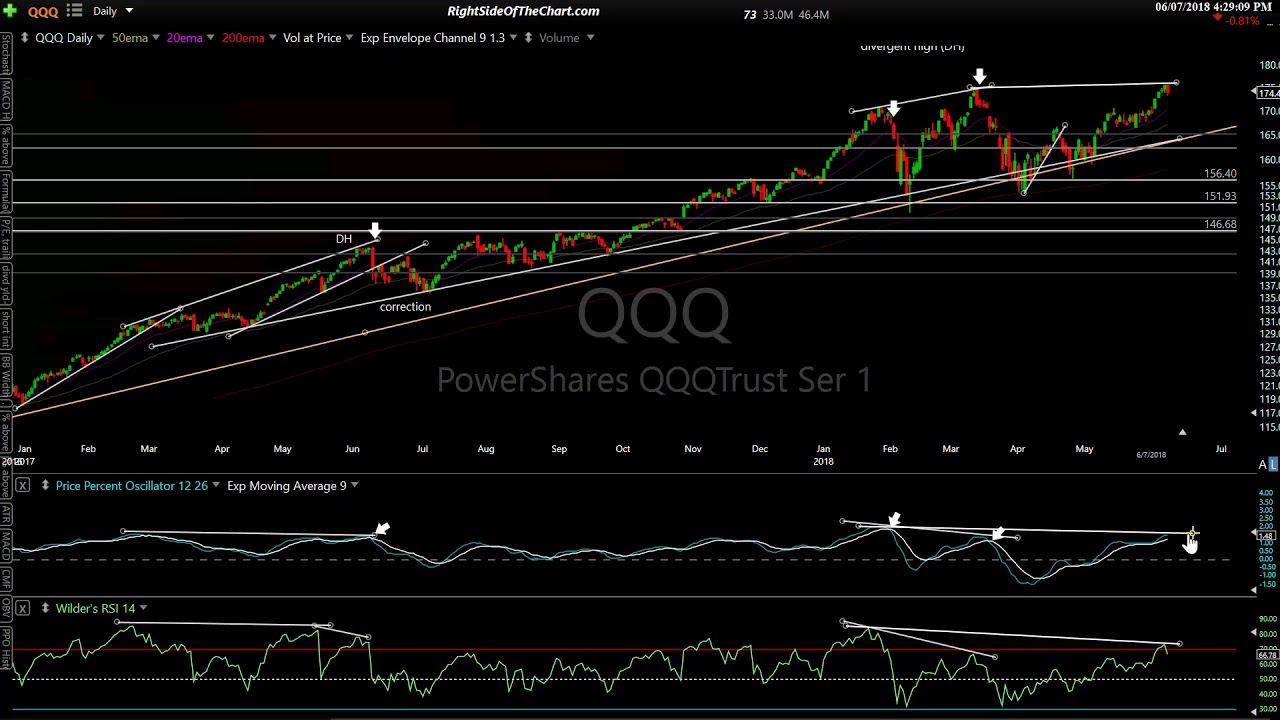The height and width of the screenshot is (720, 1280).
Task: Close the Wilder's RSI pane
Action: tap(22, 608)
